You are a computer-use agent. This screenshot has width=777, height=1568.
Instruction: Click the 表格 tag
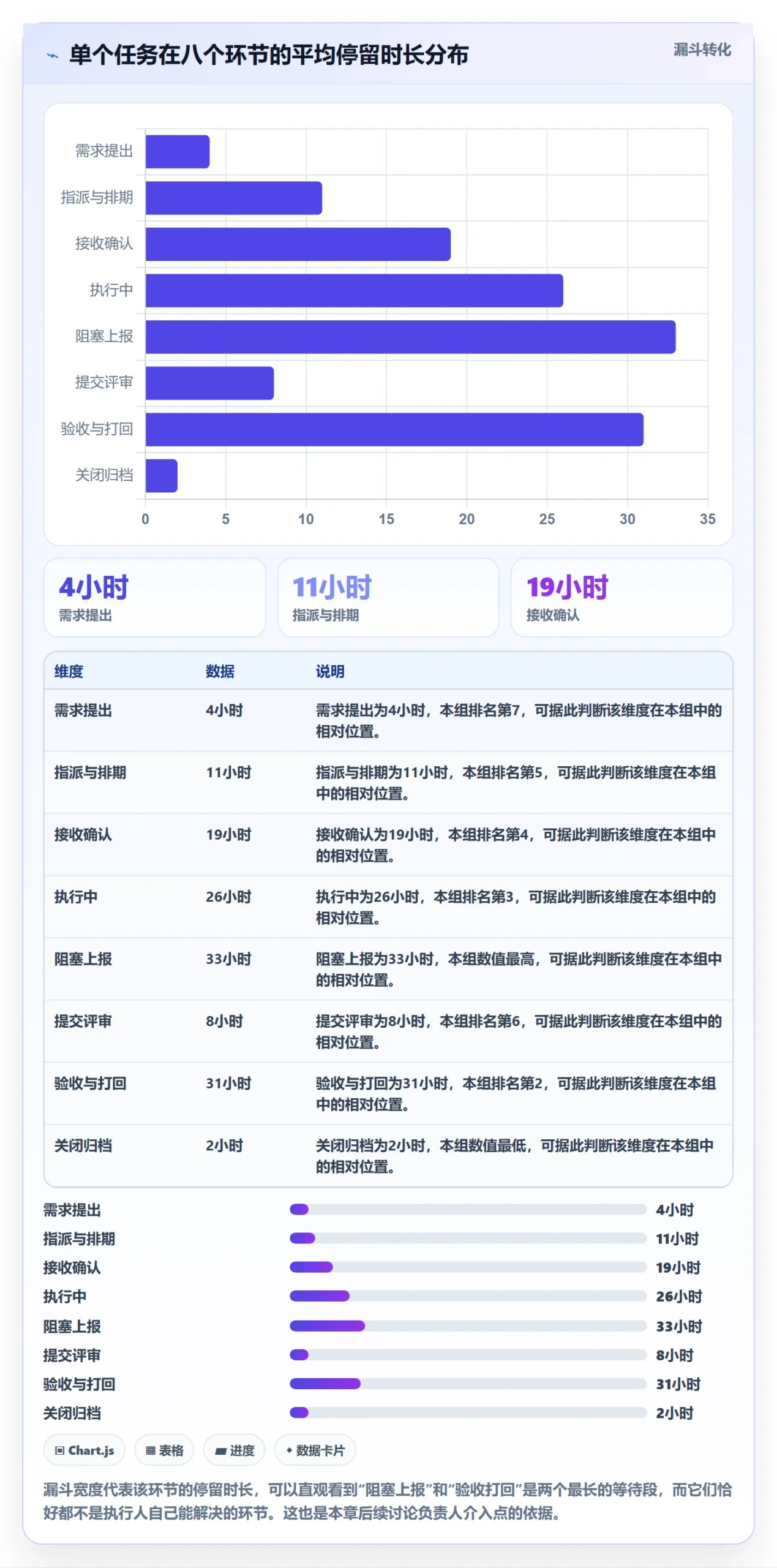[x=164, y=1450]
